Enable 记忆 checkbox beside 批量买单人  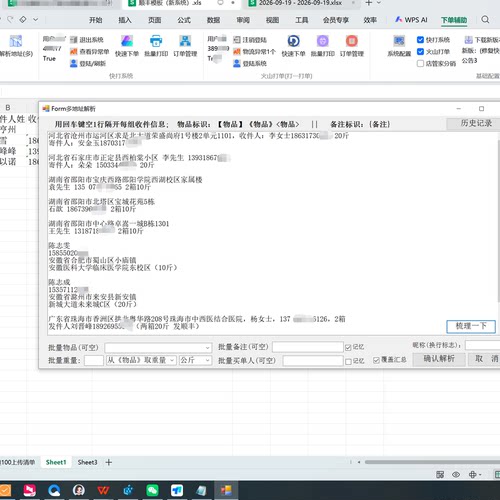coord(348,361)
